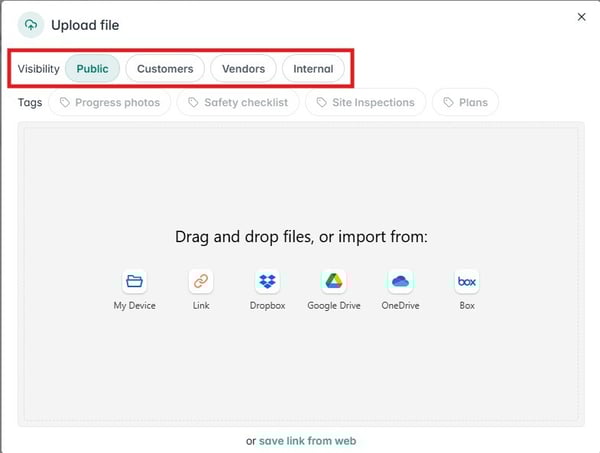Image resolution: width=600 pixels, height=453 pixels.
Task: Set visibility to Public
Action: tap(93, 69)
